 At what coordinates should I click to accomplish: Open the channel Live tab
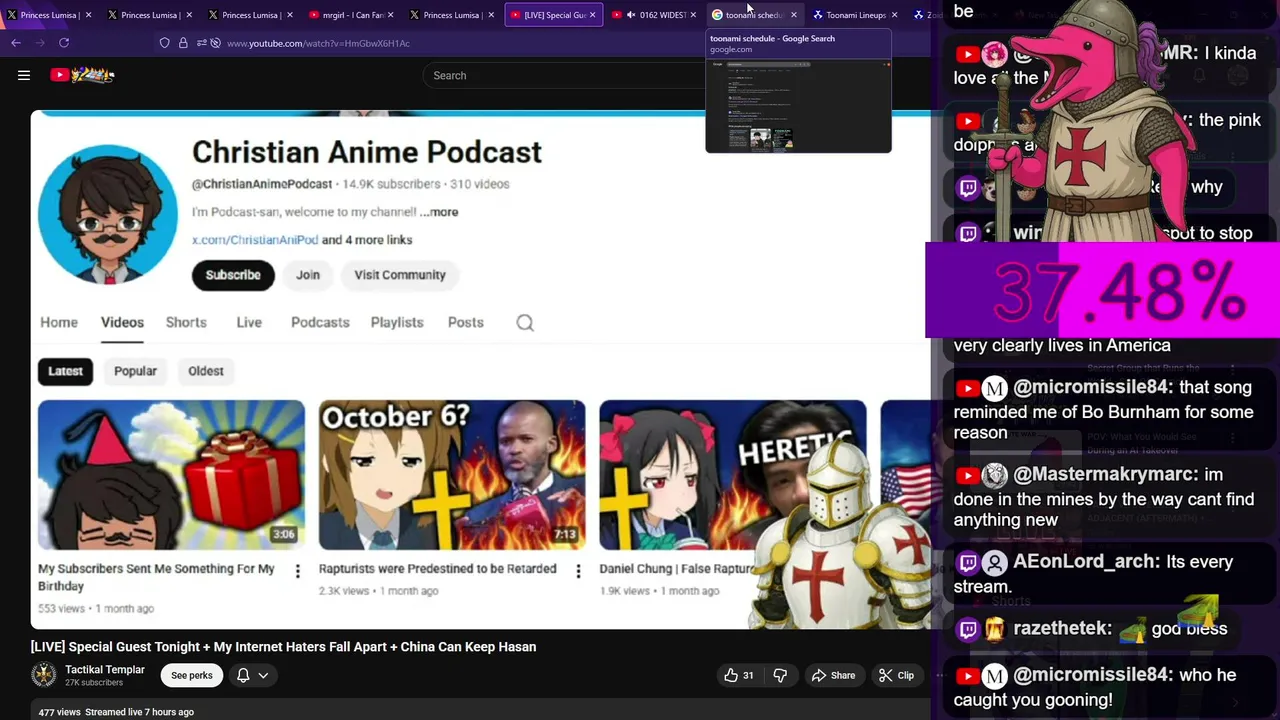coord(249,322)
